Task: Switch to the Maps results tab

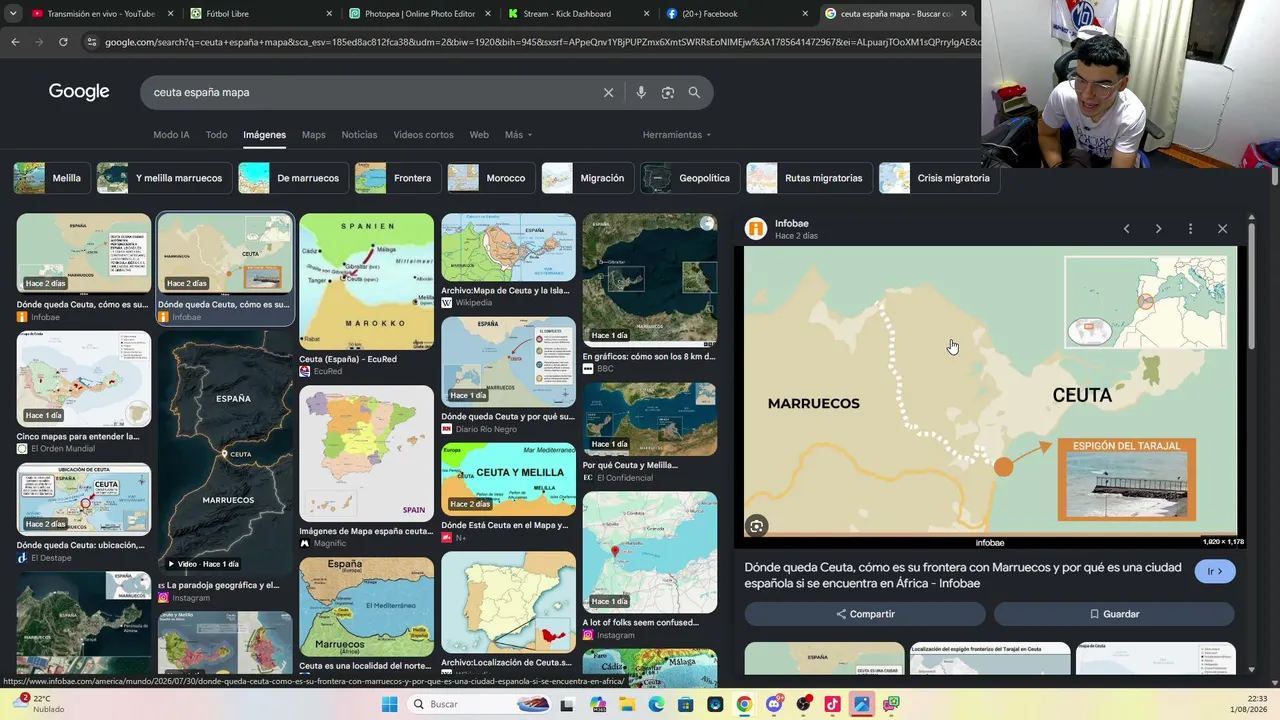Action: tap(314, 135)
